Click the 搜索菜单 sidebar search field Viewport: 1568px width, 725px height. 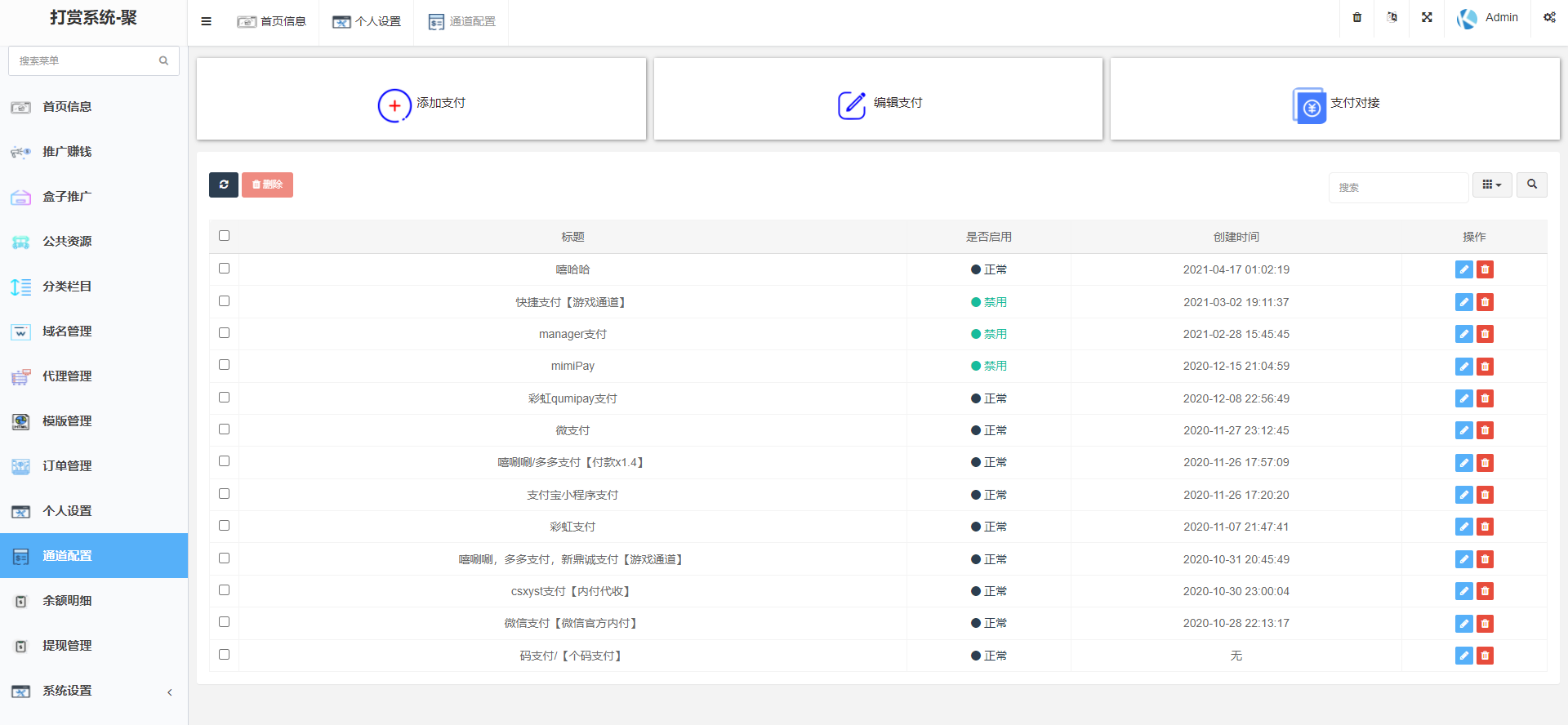[x=86, y=60]
